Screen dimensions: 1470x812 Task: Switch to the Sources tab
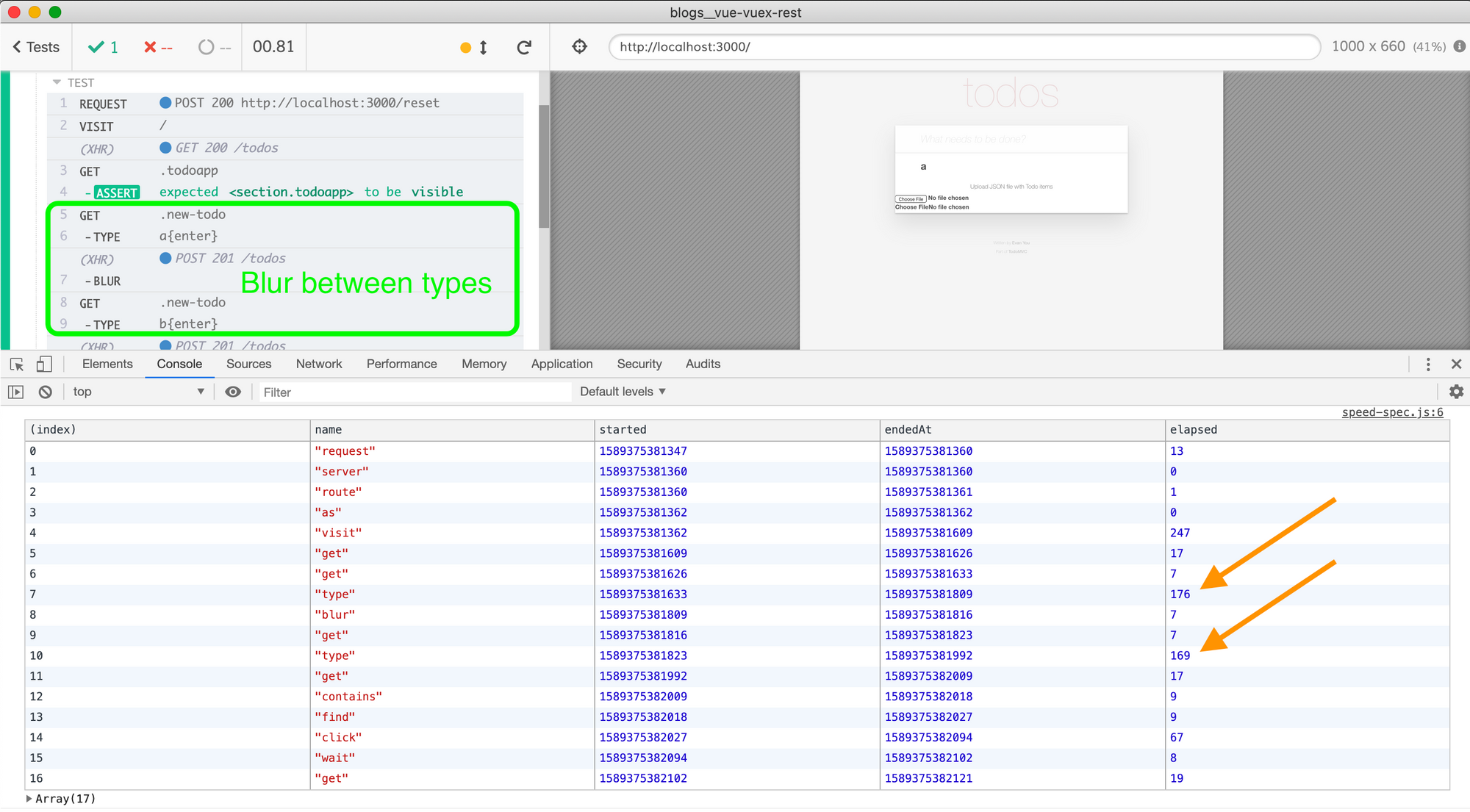coord(248,364)
